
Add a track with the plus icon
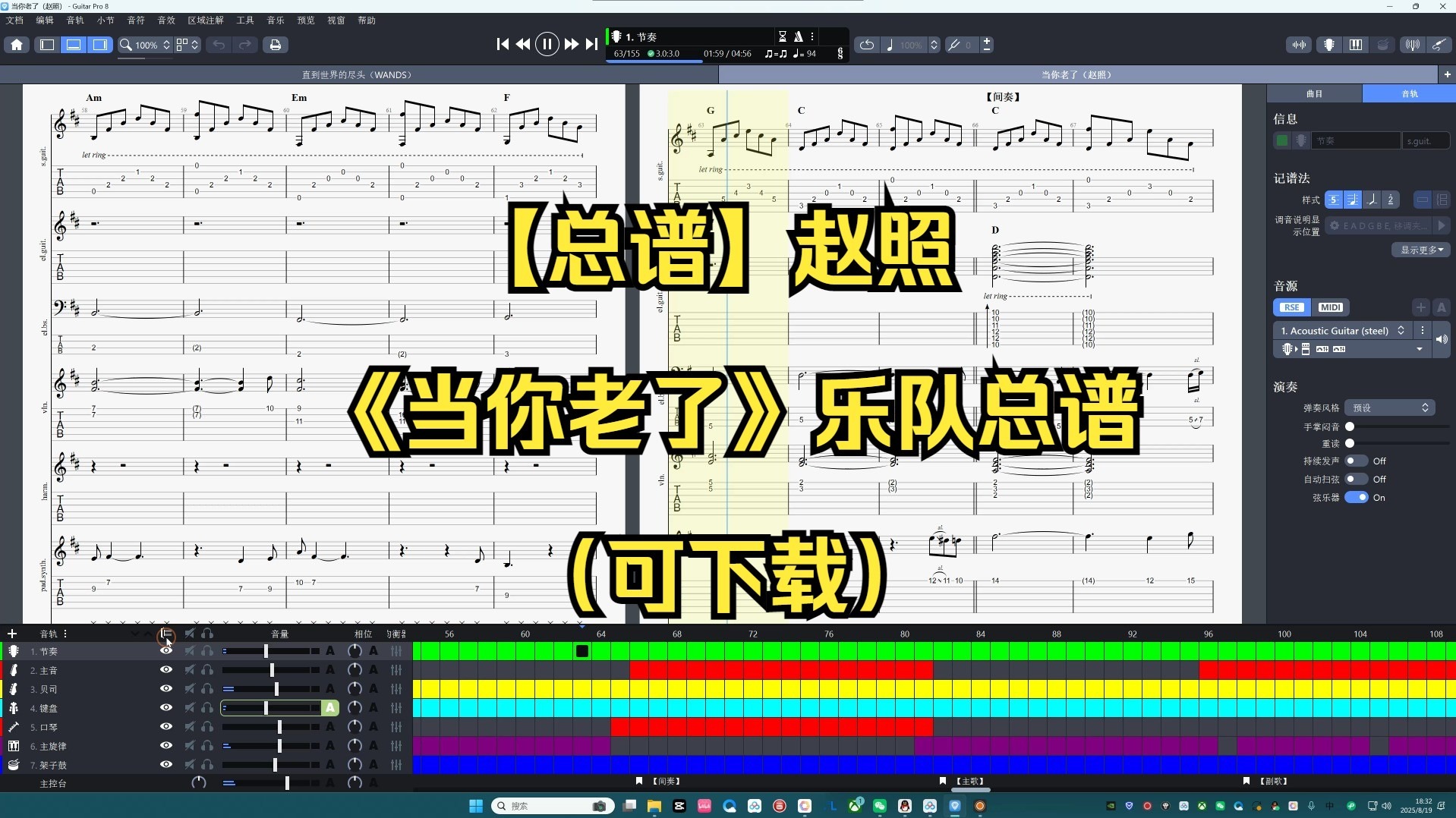(x=11, y=633)
